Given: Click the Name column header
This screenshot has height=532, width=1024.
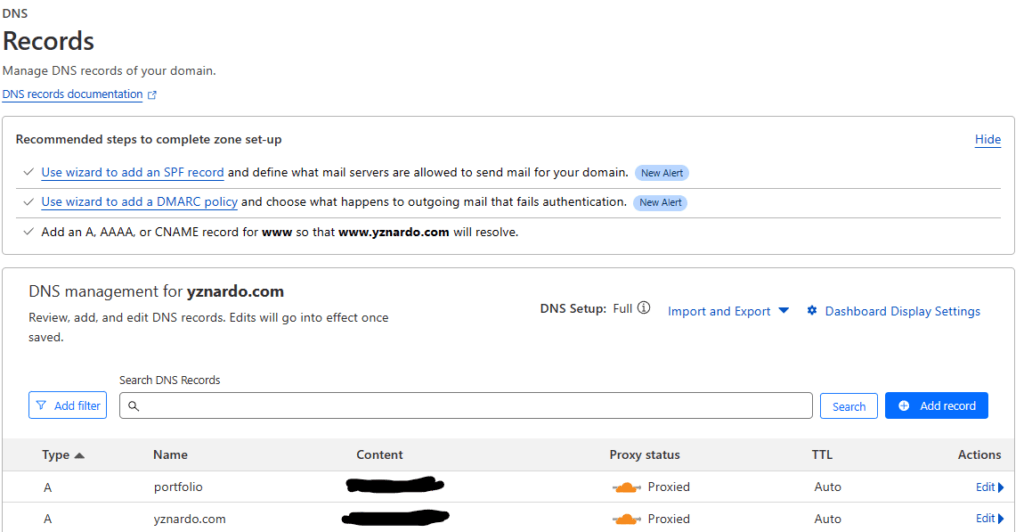Looking at the screenshot, I should tap(170, 455).
